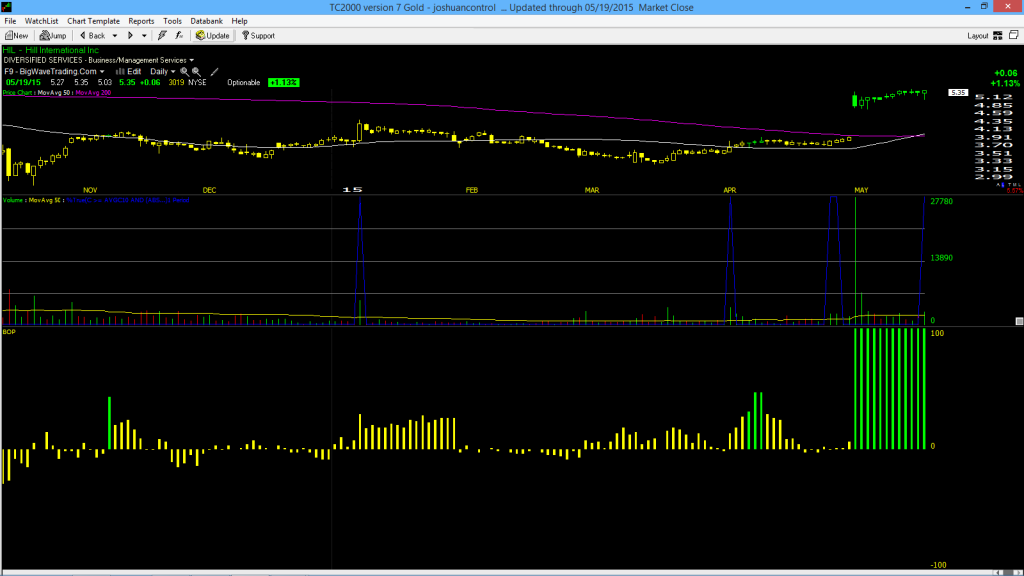Open the Help menu

pos(240,21)
